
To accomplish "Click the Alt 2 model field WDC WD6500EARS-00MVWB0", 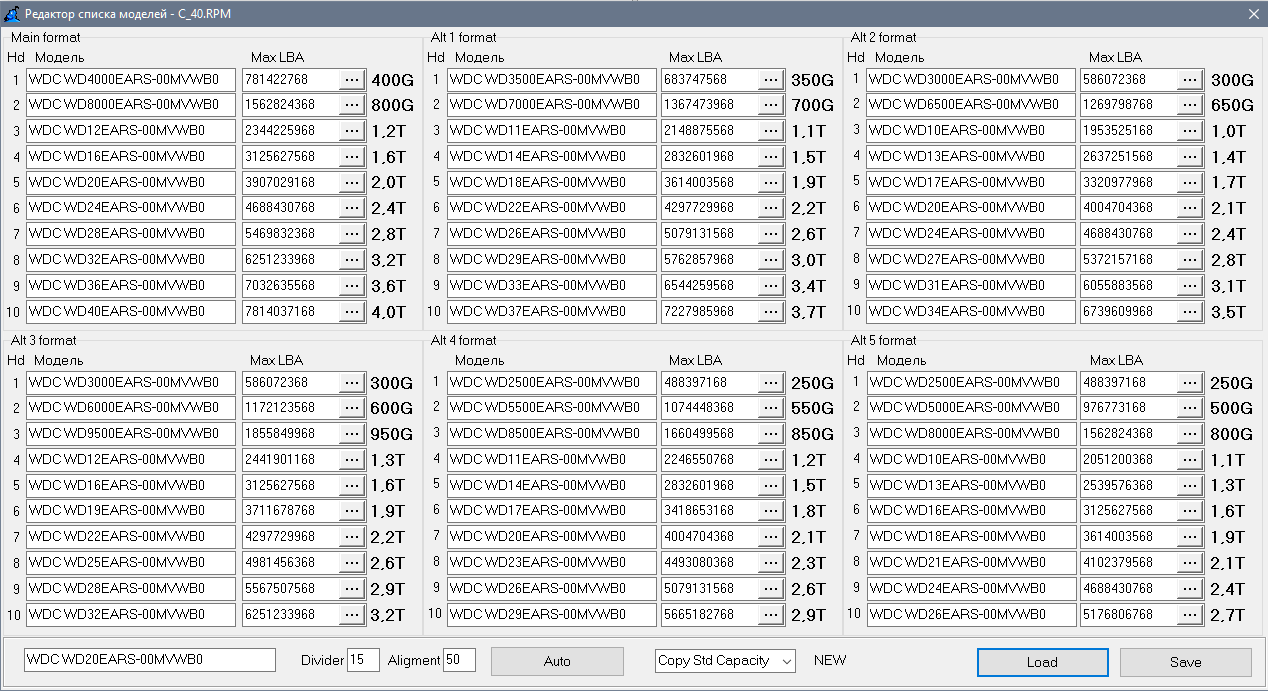I will [x=971, y=105].
